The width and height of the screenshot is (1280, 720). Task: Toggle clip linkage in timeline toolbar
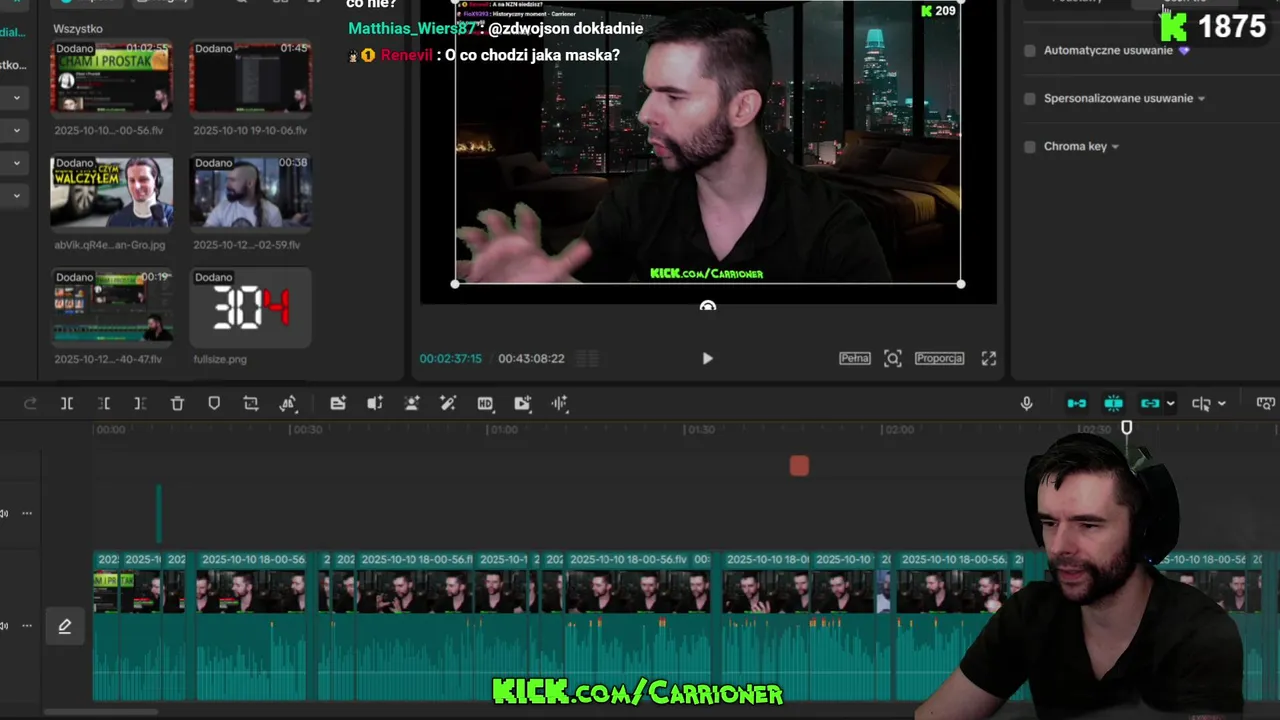(1150, 403)
